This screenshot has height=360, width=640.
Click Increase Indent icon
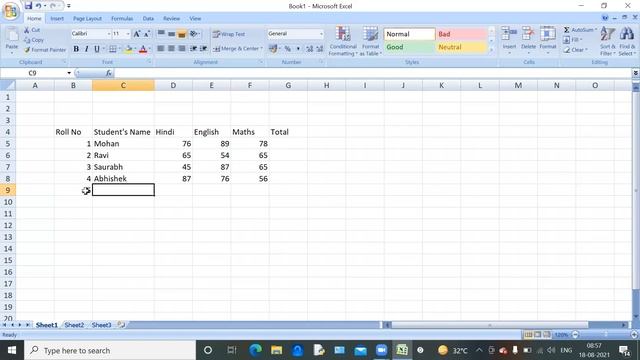click(203, 49)
